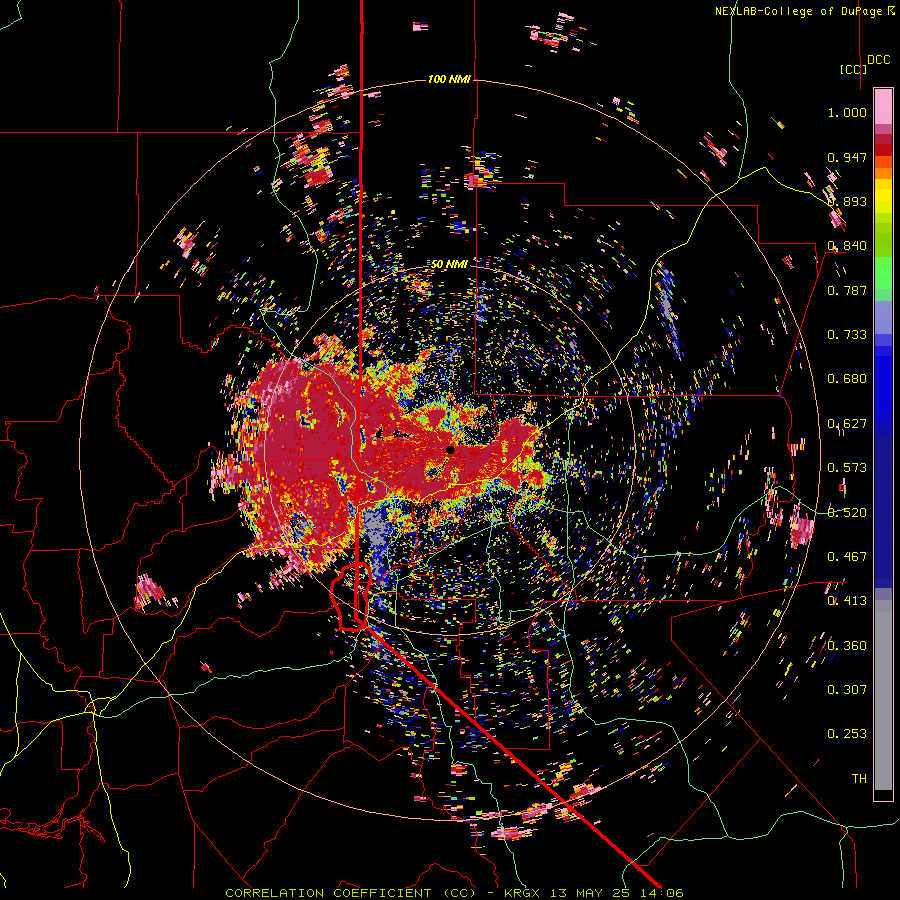The width and height of the screenshot is (900, 900).
Task: Select the 0.680 legend value
Action: coord(847,379)
